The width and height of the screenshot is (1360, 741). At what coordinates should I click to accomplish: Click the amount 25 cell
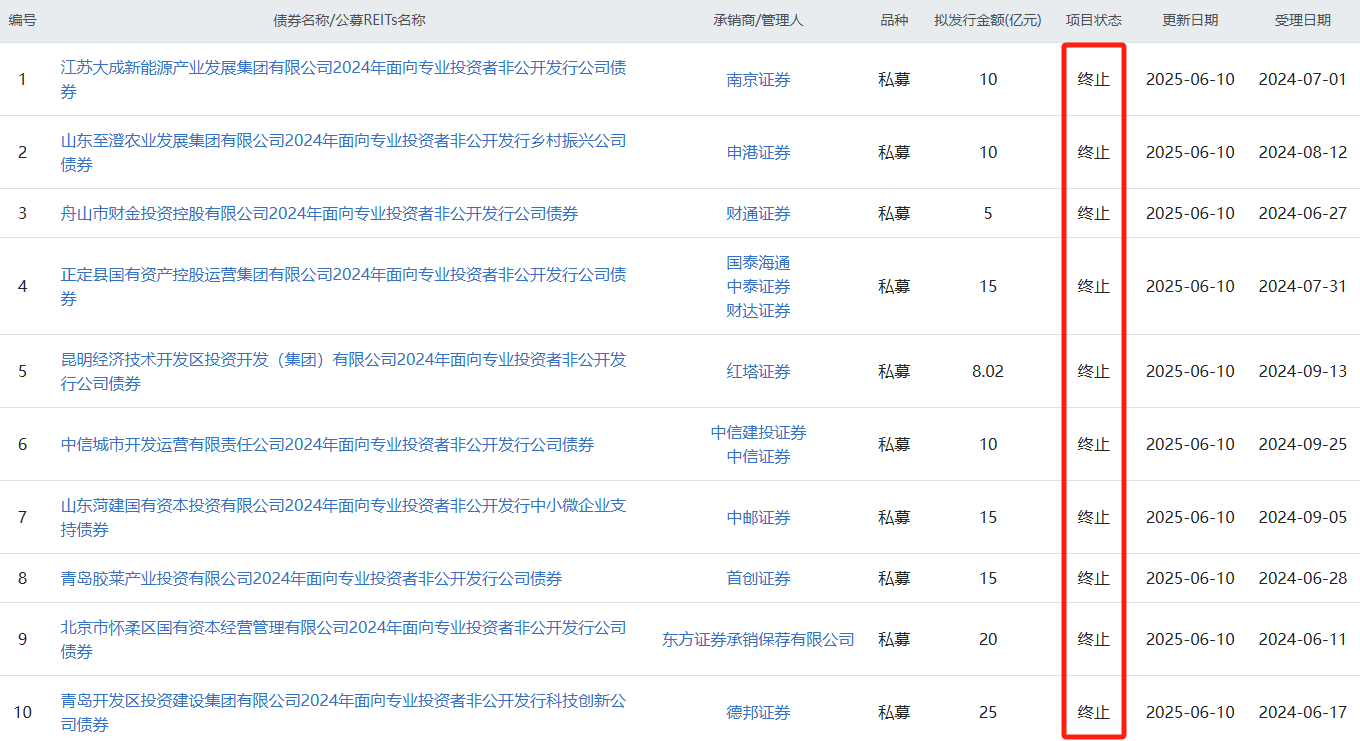pyautogui.click(x=988, y=712)
